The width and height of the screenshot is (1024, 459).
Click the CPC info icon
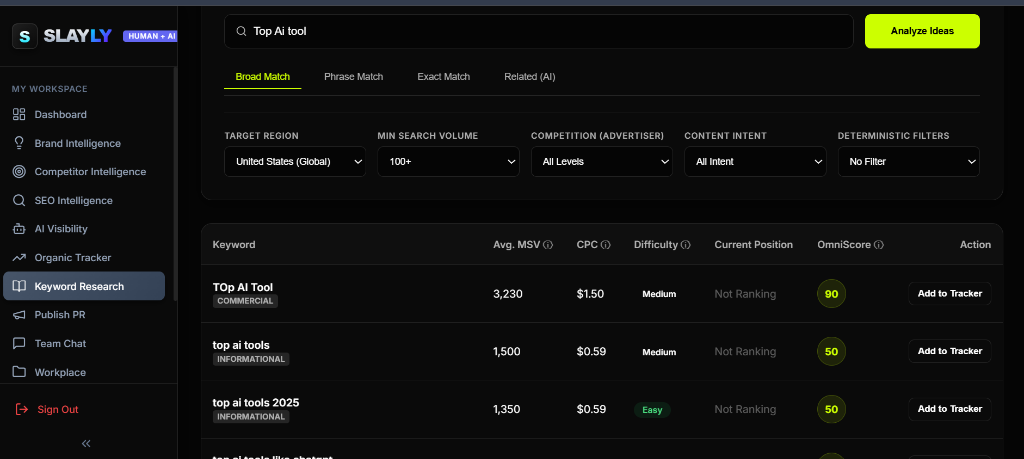point(605,245)
